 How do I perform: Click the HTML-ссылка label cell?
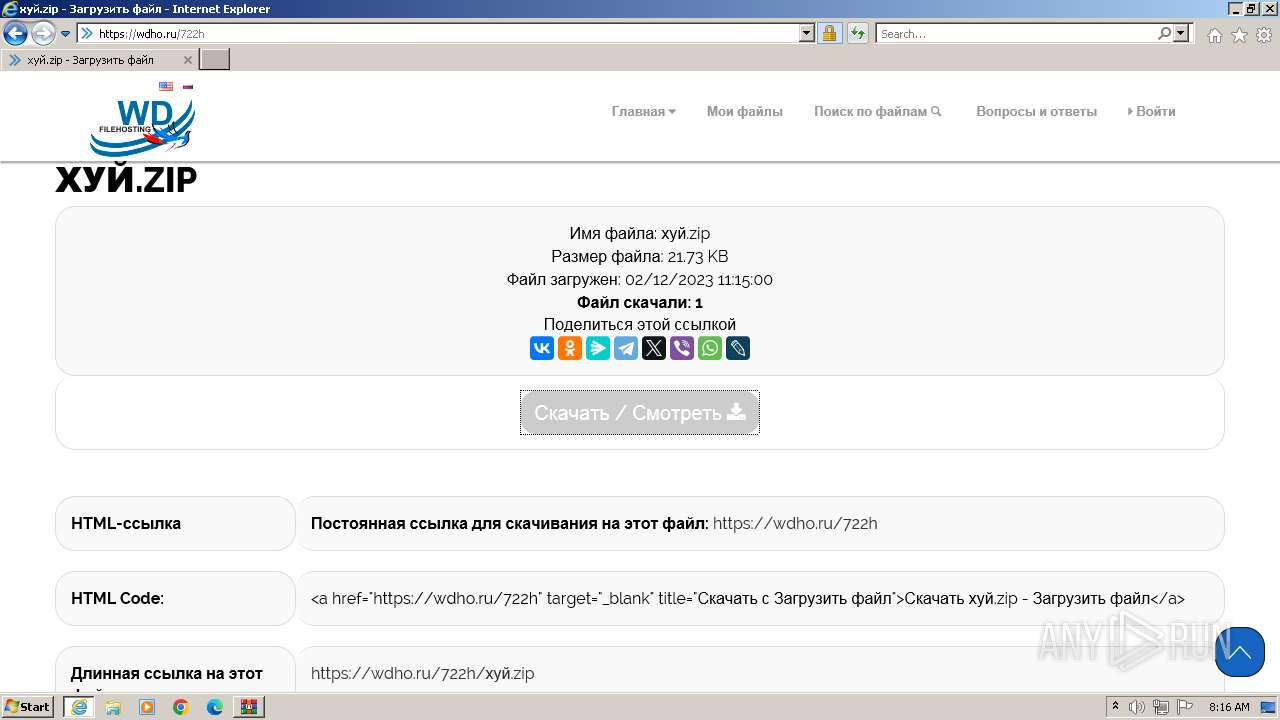[175, 523]
